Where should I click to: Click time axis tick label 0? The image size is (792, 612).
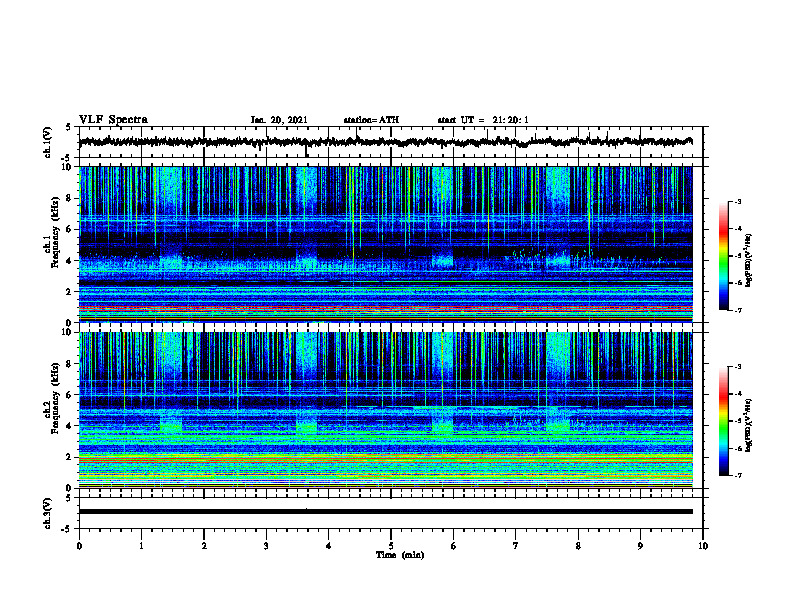tap(79, 546)
